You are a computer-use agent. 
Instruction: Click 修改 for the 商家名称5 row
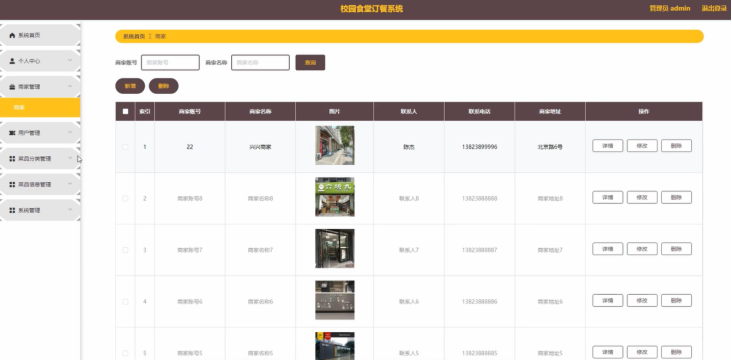(x=642, y=352)
